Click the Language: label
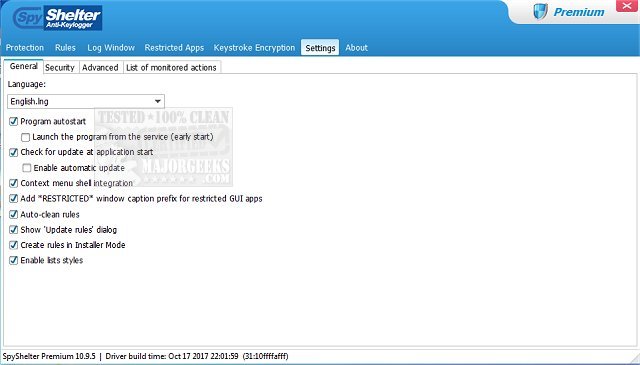Viewport: 640px width, 365px height. 27,84
